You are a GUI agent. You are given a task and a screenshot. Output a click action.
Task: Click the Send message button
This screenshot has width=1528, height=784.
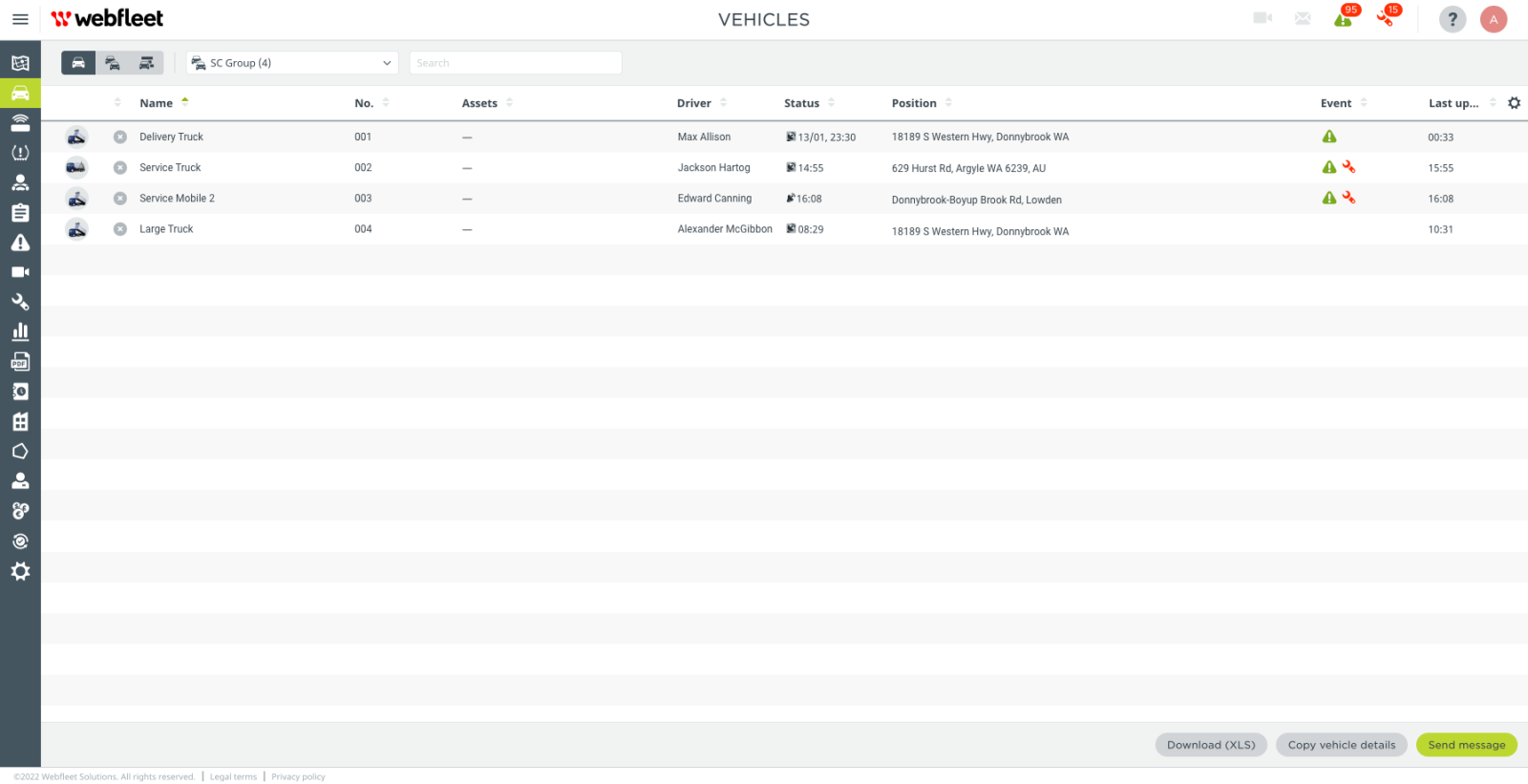pyautogui.click(x=1466, y=745)
